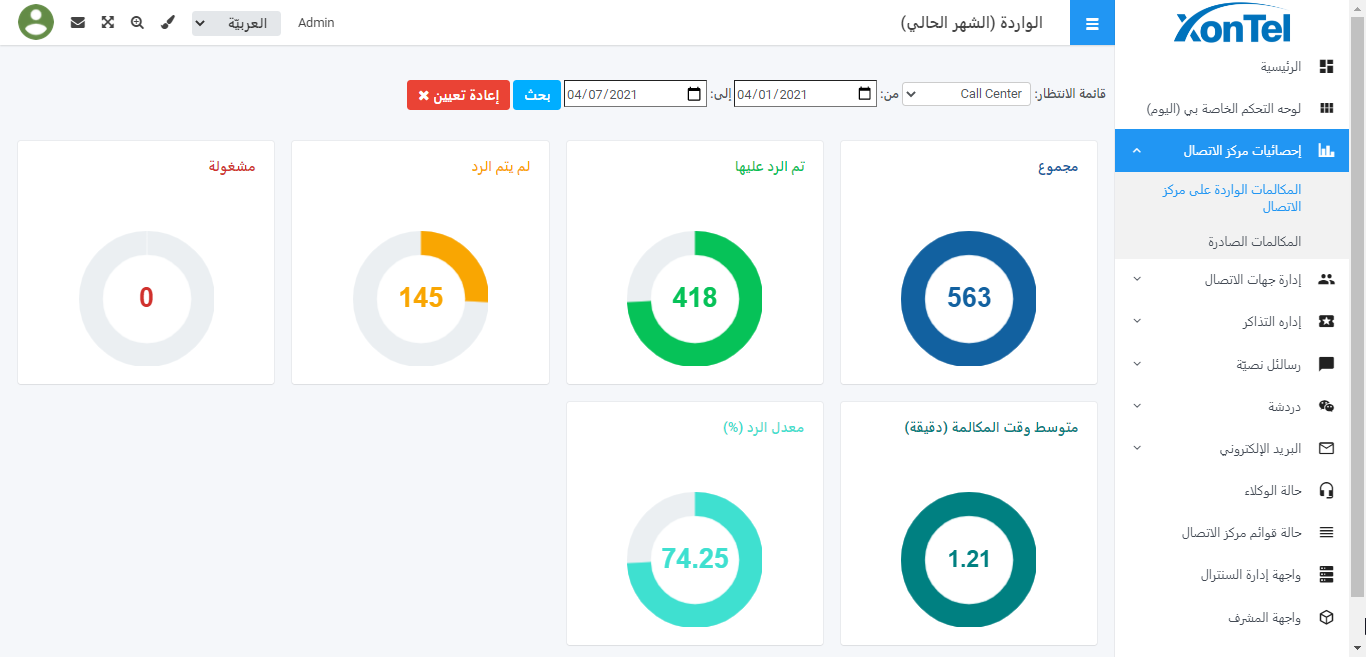Click the ticket icon for إداره التذاكر

1327,321
